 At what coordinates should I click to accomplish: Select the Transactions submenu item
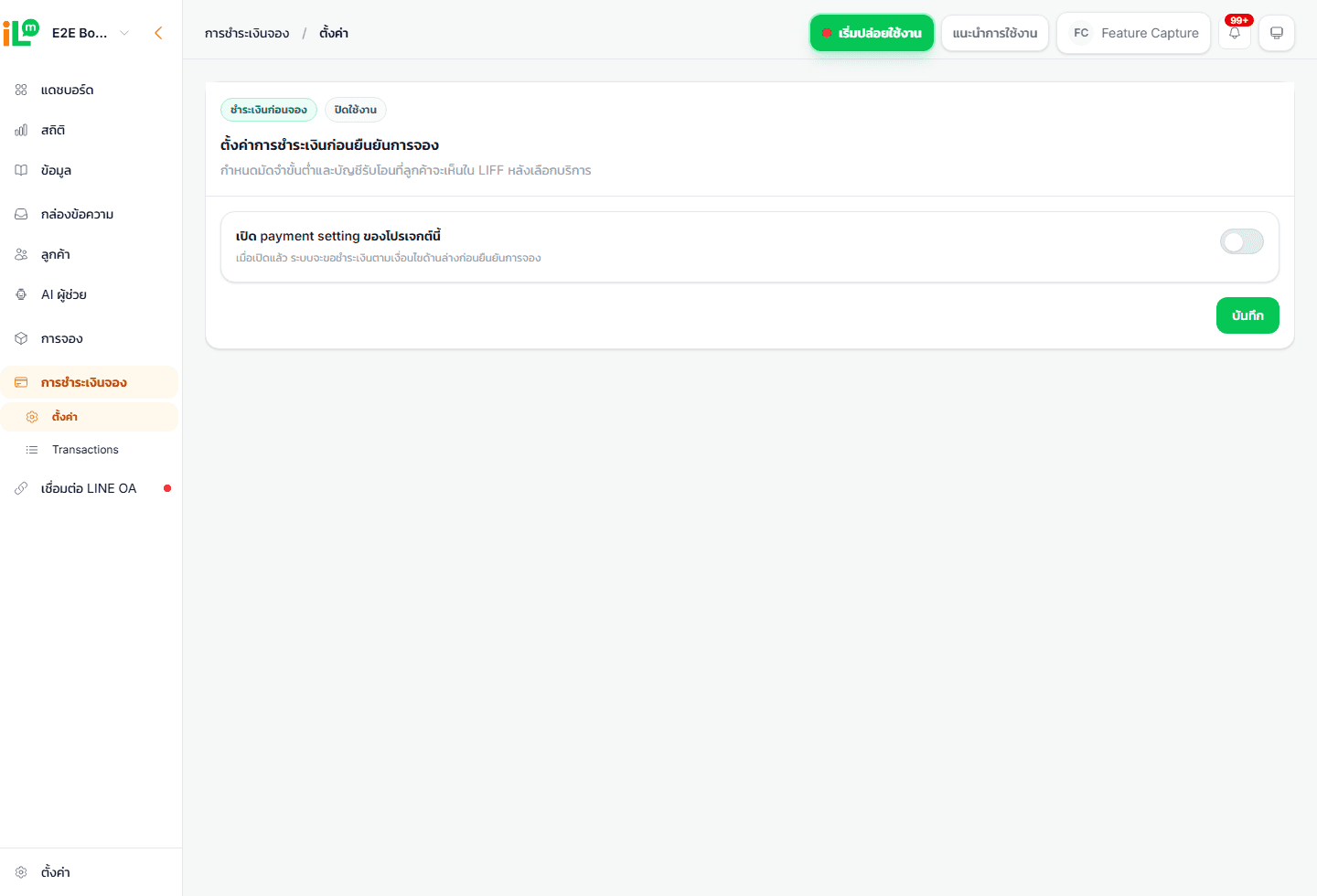point(90,450)
